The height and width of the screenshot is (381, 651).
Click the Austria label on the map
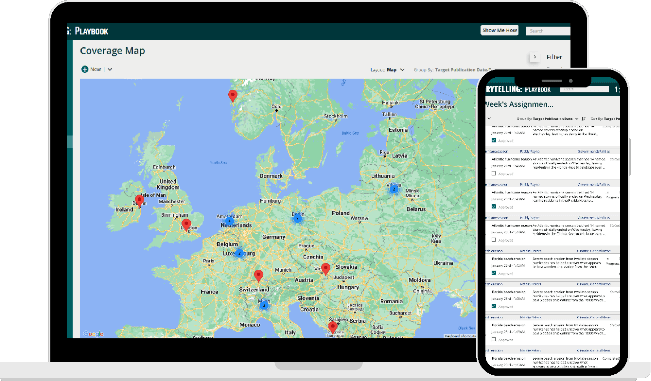pyautogui.click(x=304, y=281)
